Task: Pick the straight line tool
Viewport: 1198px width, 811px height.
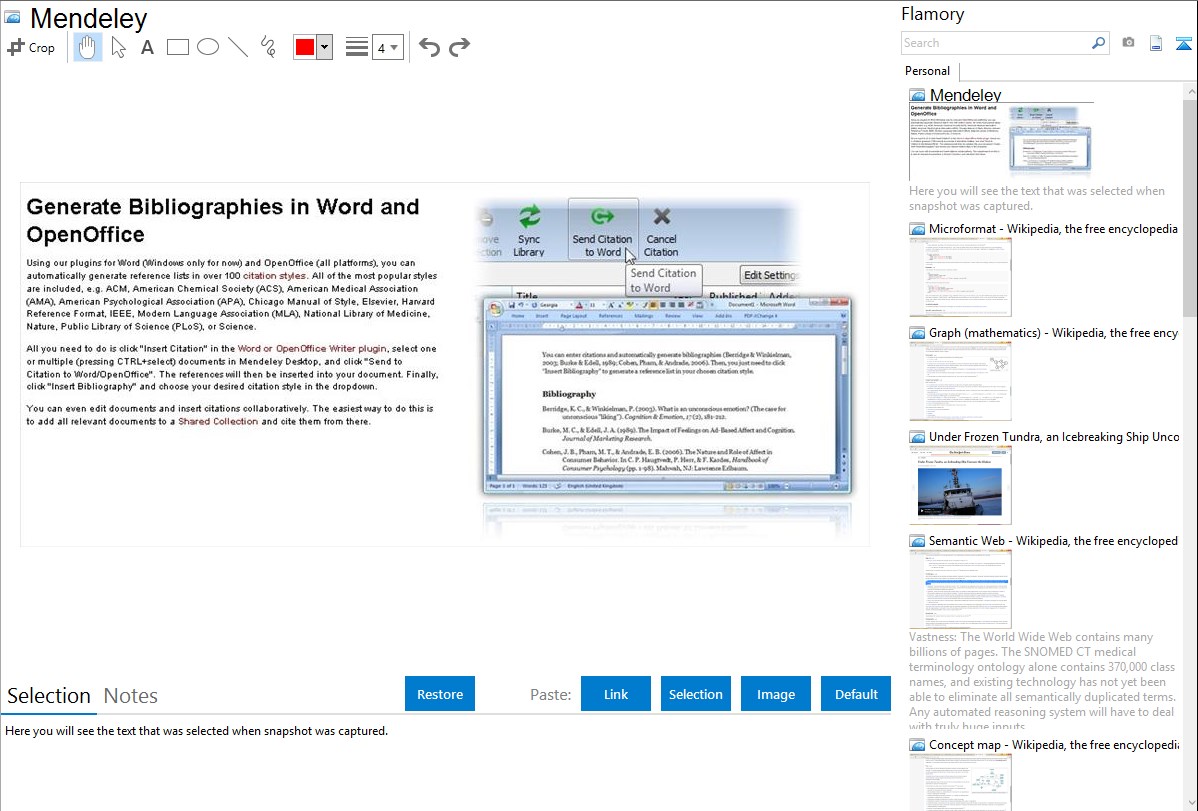Action: [x=238, y=47]
